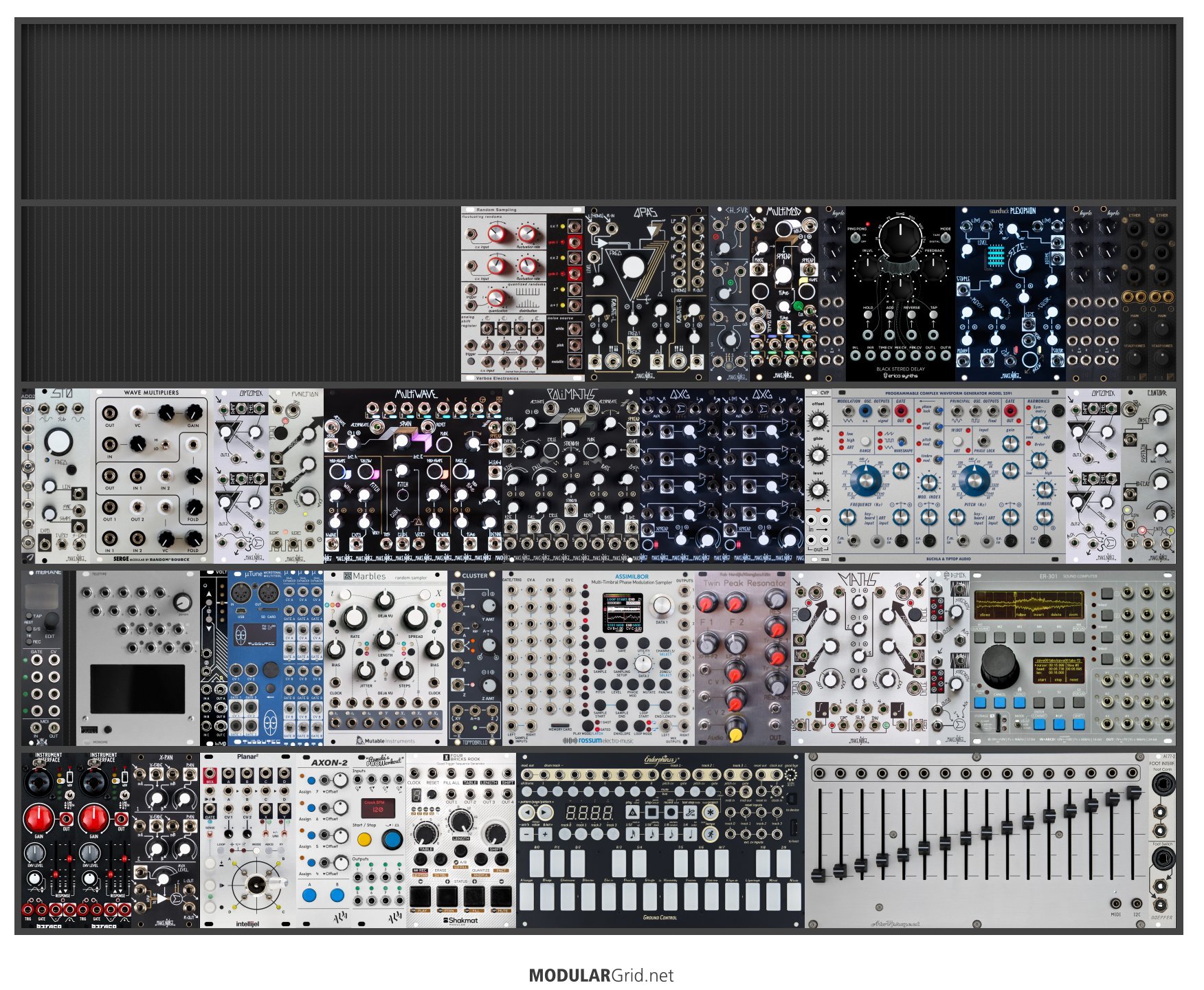Select the Contour module
Image resolution: width=1204 pixels, height=990 pixels.
(1148, 476)
